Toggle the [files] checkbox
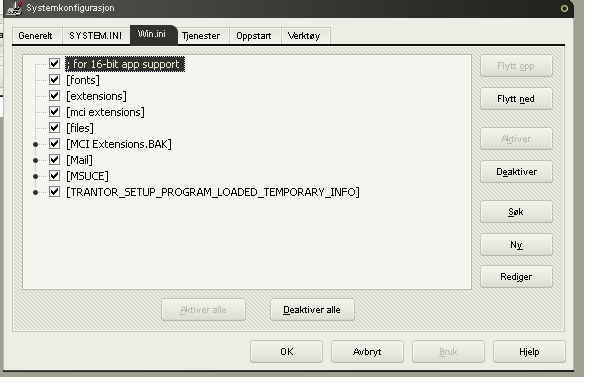 tap(54, 128)
